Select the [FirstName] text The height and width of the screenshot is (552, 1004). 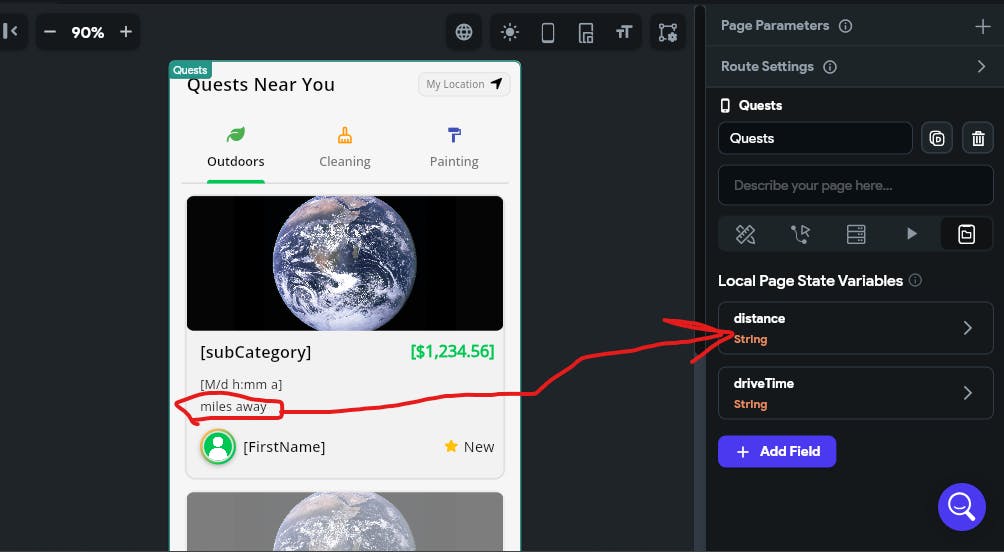284,447
